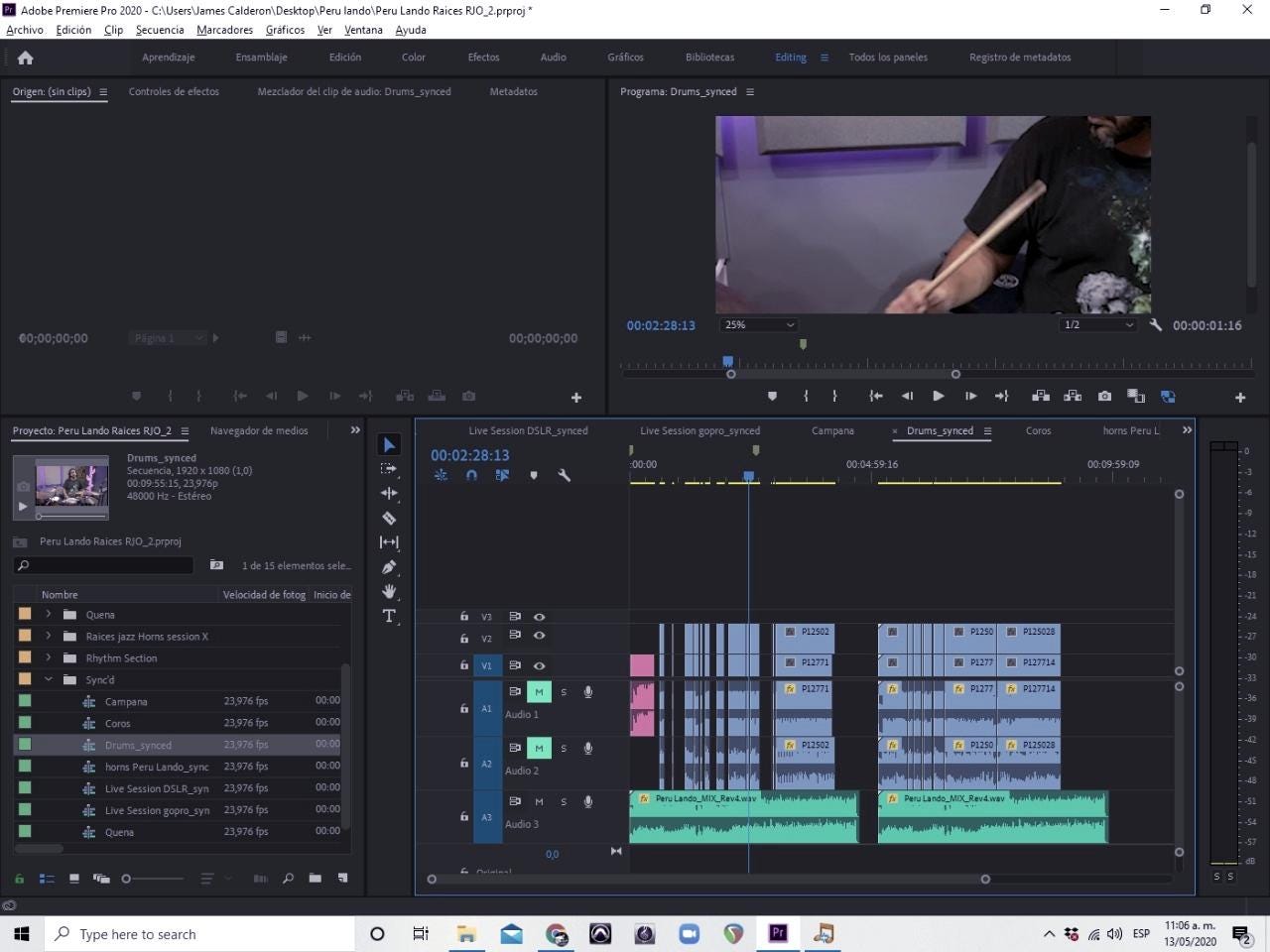Open the Archivo menu
Viewport: 1270px width, 952px height.
pos(25,30)
